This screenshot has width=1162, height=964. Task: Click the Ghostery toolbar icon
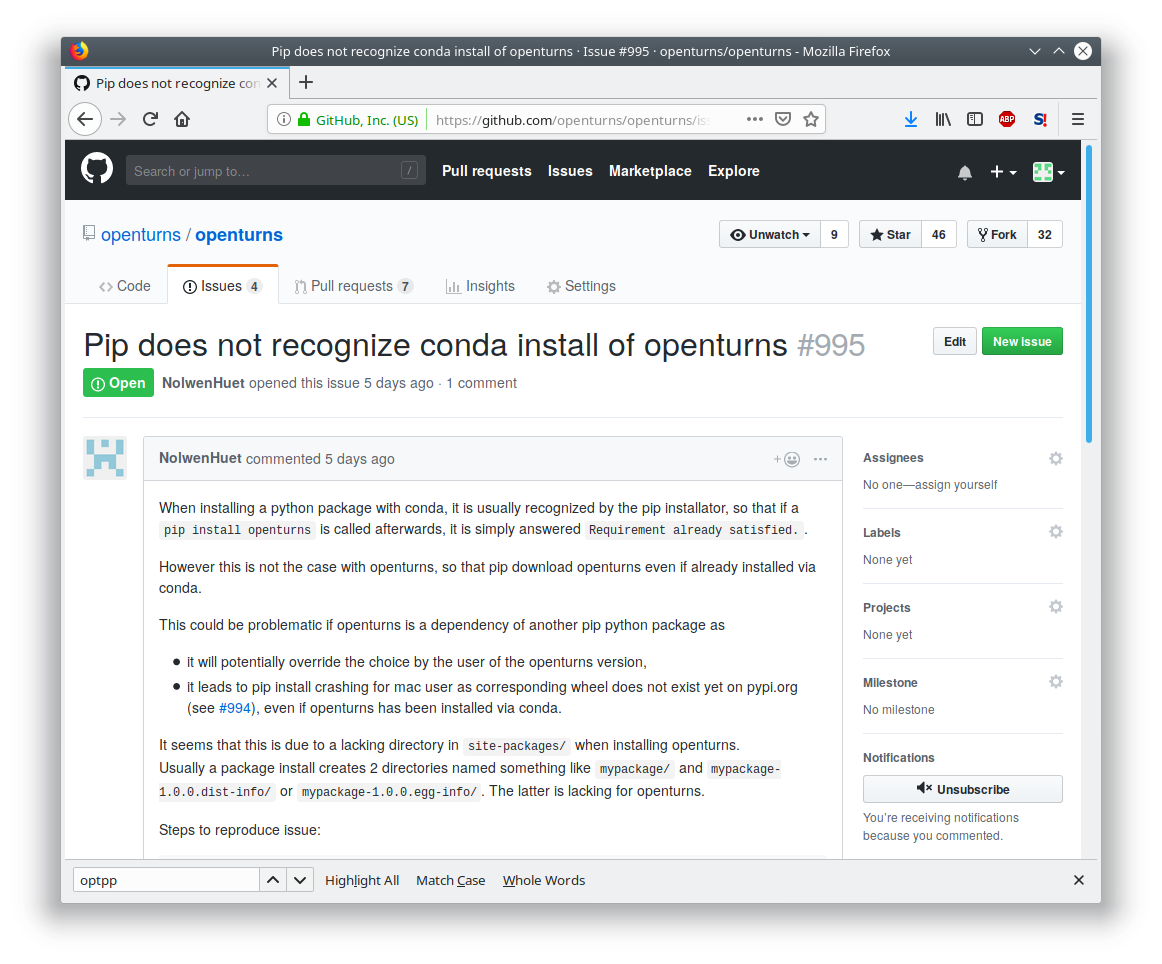[x=1040, y=118]
